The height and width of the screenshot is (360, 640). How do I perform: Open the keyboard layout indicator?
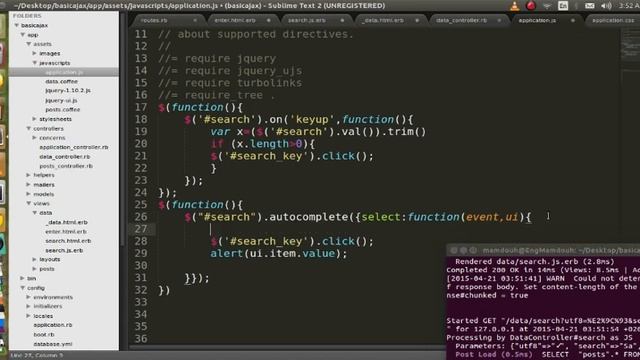click(x=563, y=6)
